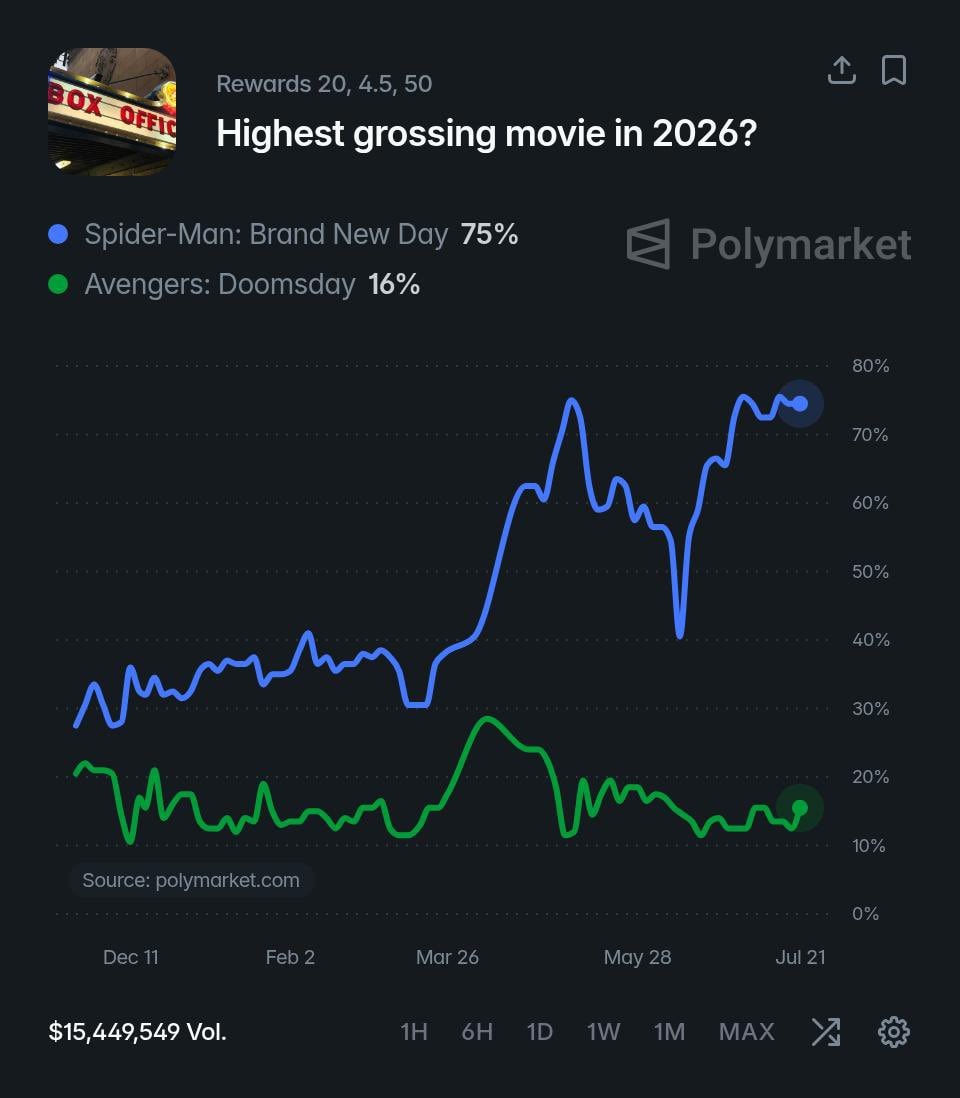This screenshot has height=1098, width=960.
Task: Click the shuffle arrows icon beside MAX
Action: (826, 1032)
